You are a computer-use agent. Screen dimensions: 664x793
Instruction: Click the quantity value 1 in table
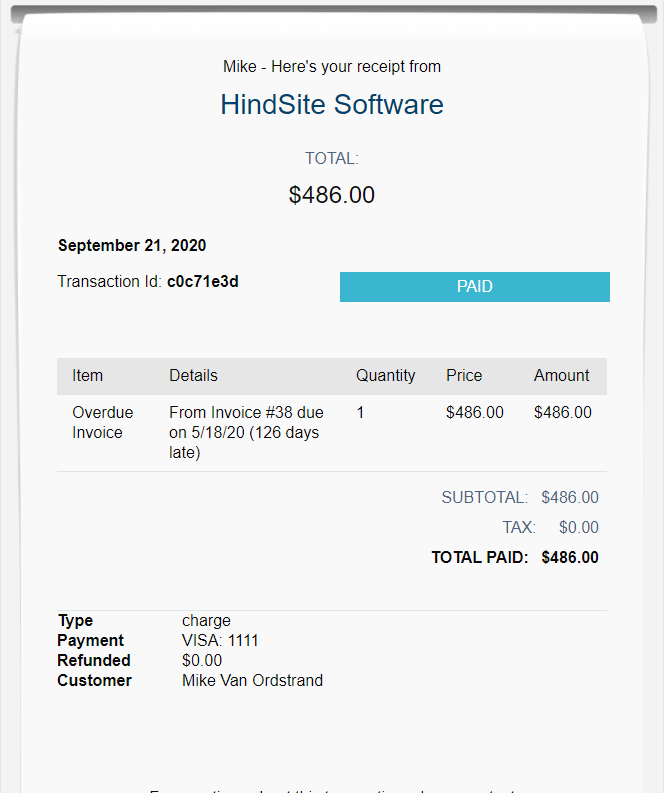click(x=360, y=412)
